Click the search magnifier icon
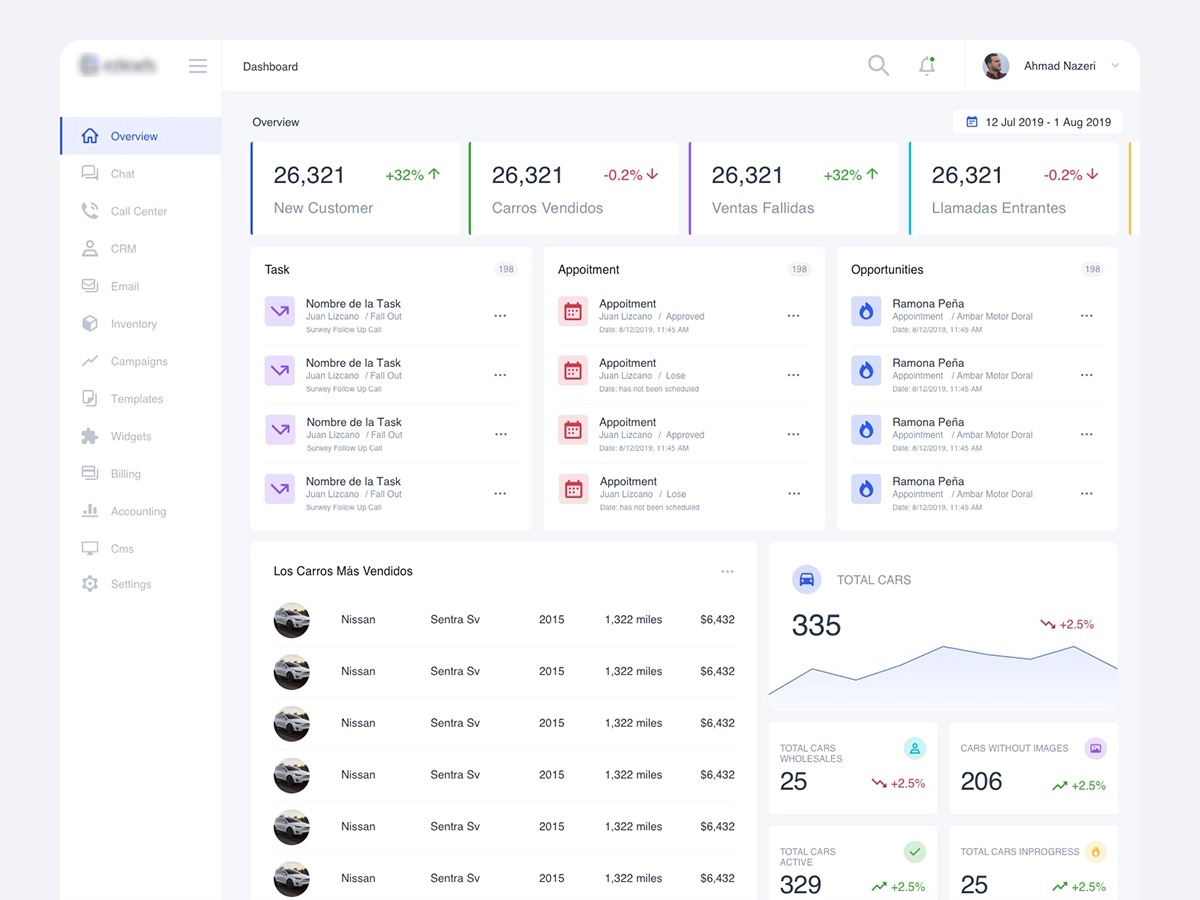Viewport: 1200px width, 900px height. (x=878, y=66)
